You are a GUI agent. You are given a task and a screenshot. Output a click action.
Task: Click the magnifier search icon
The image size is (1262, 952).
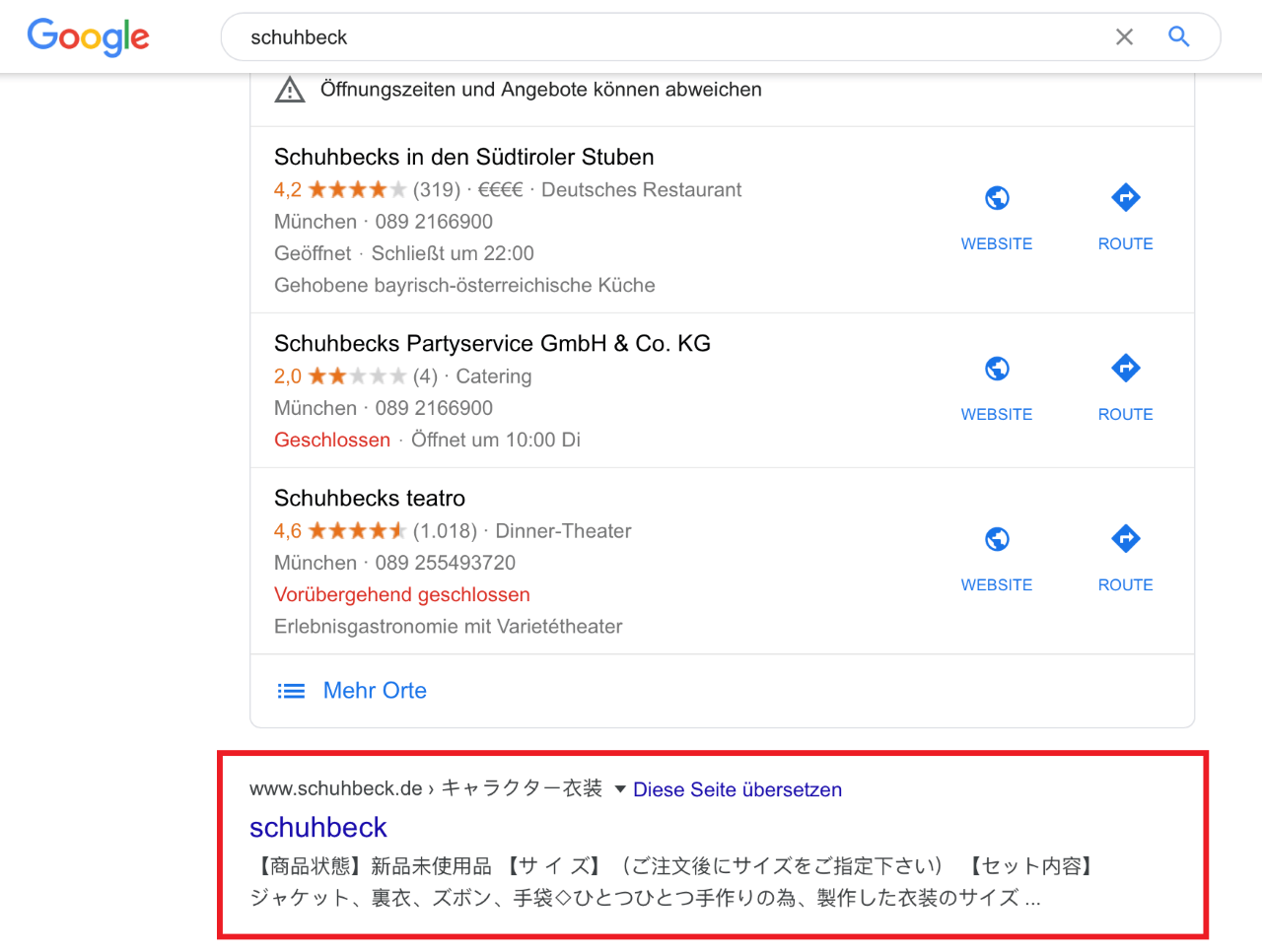pos(1179,36)
